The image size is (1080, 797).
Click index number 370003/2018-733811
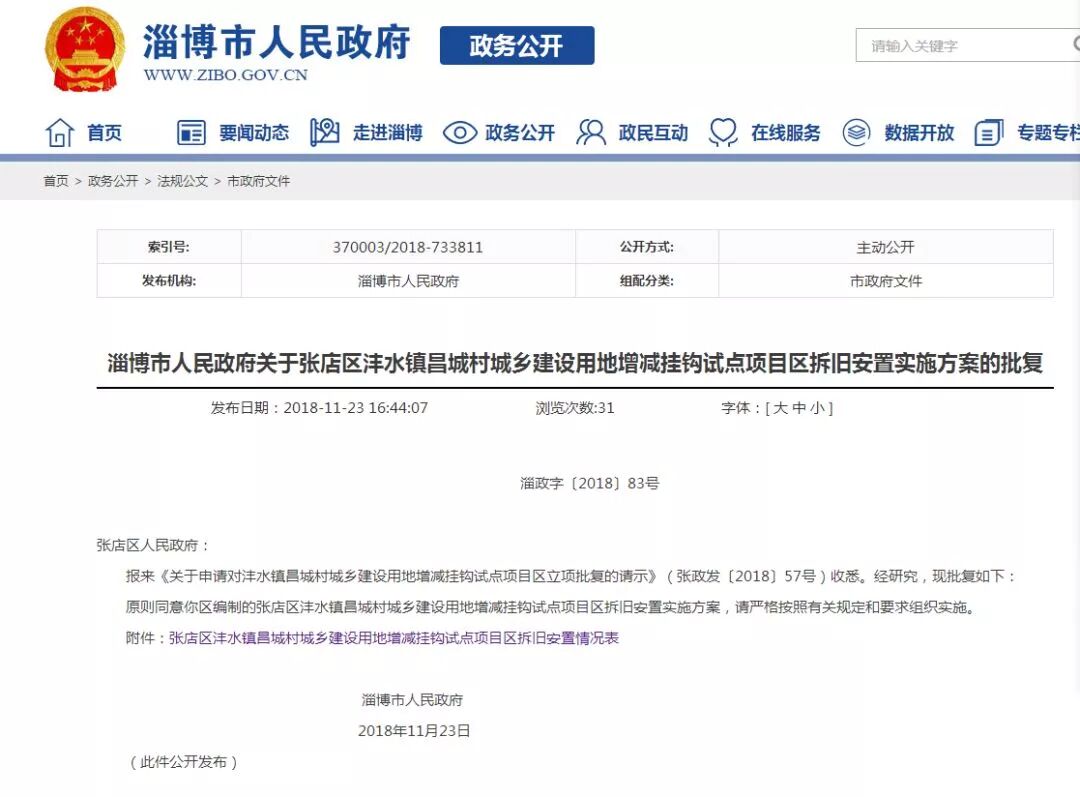pyautogui.click(x=408, y=247)
